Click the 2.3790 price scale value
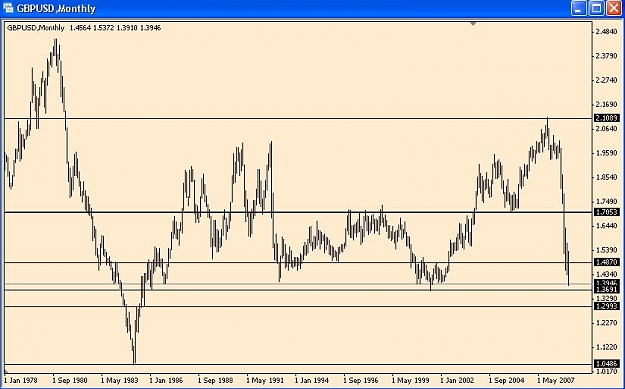 pyautogui.click(x=606, y=56)
